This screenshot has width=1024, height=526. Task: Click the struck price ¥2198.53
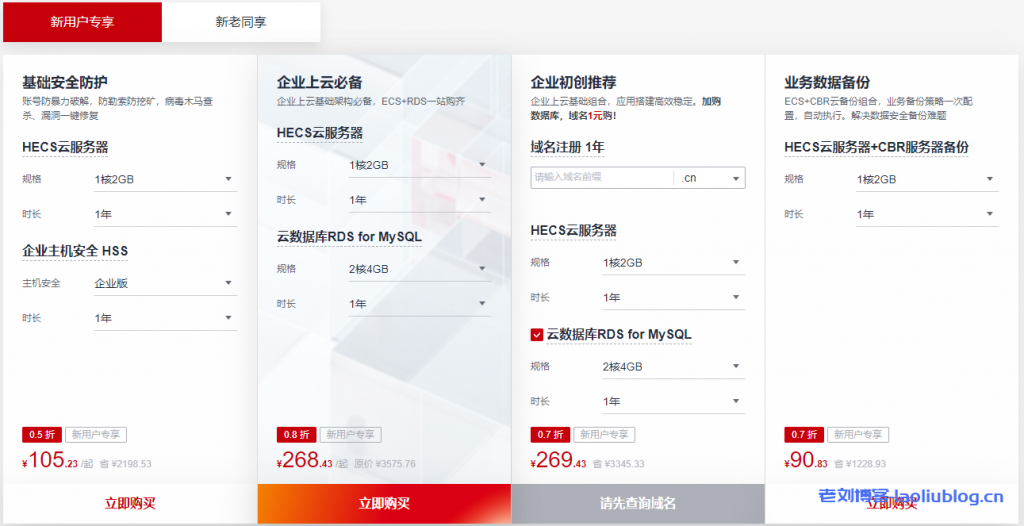131,464
